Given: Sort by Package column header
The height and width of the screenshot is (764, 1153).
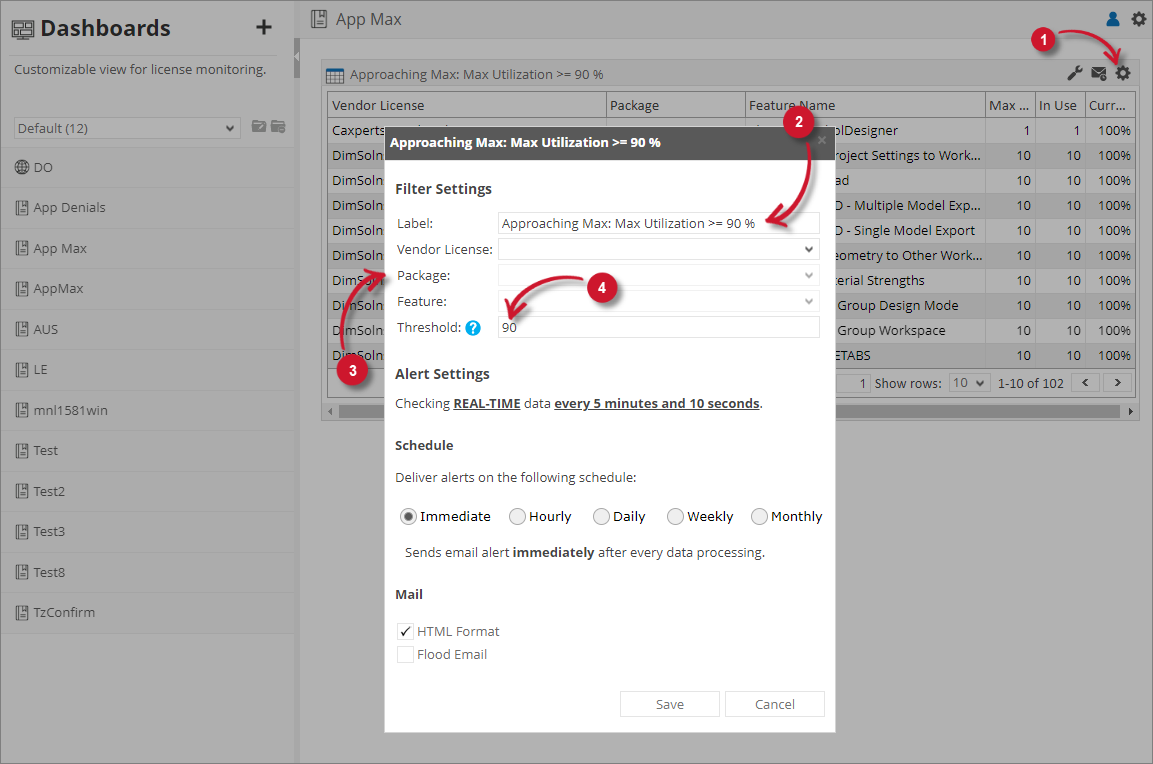Looking at the screenshot, I should [x=675, y=105].
